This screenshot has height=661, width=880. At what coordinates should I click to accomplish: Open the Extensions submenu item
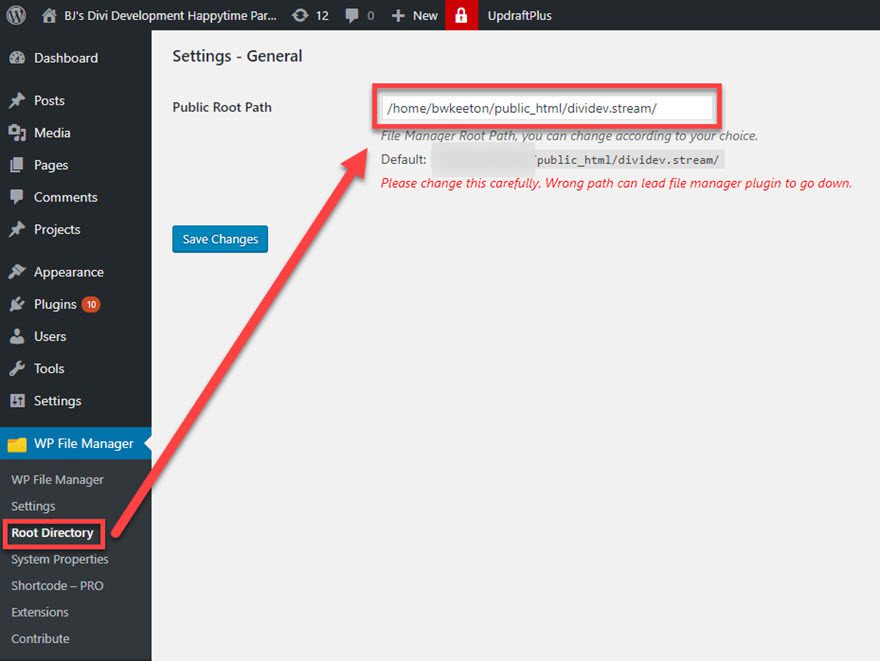click(x=39, y=612)
